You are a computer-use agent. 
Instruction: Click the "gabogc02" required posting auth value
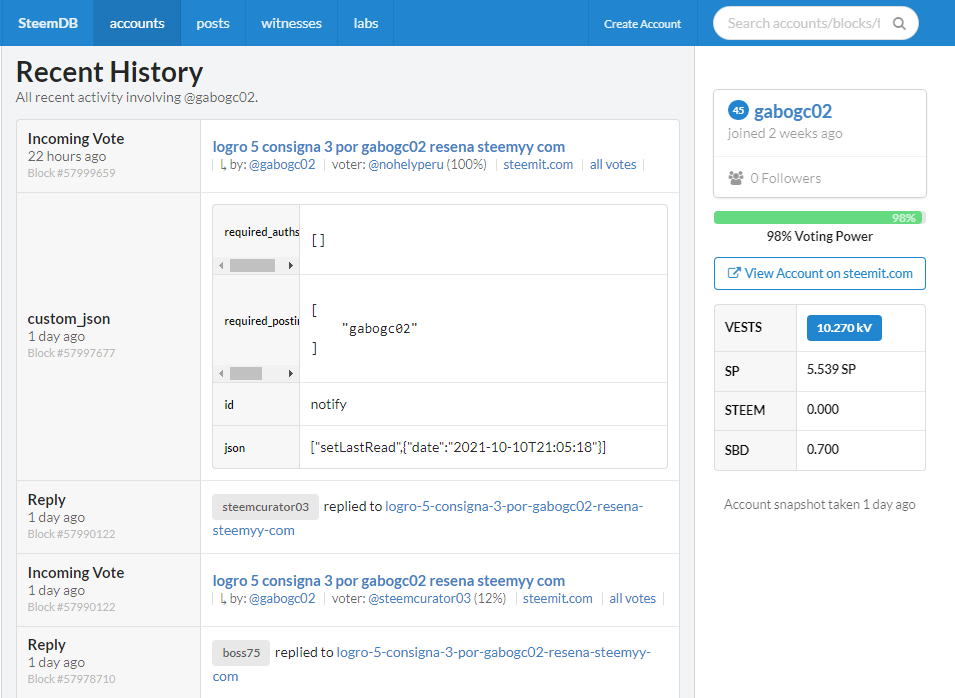[x=379, y=329]
